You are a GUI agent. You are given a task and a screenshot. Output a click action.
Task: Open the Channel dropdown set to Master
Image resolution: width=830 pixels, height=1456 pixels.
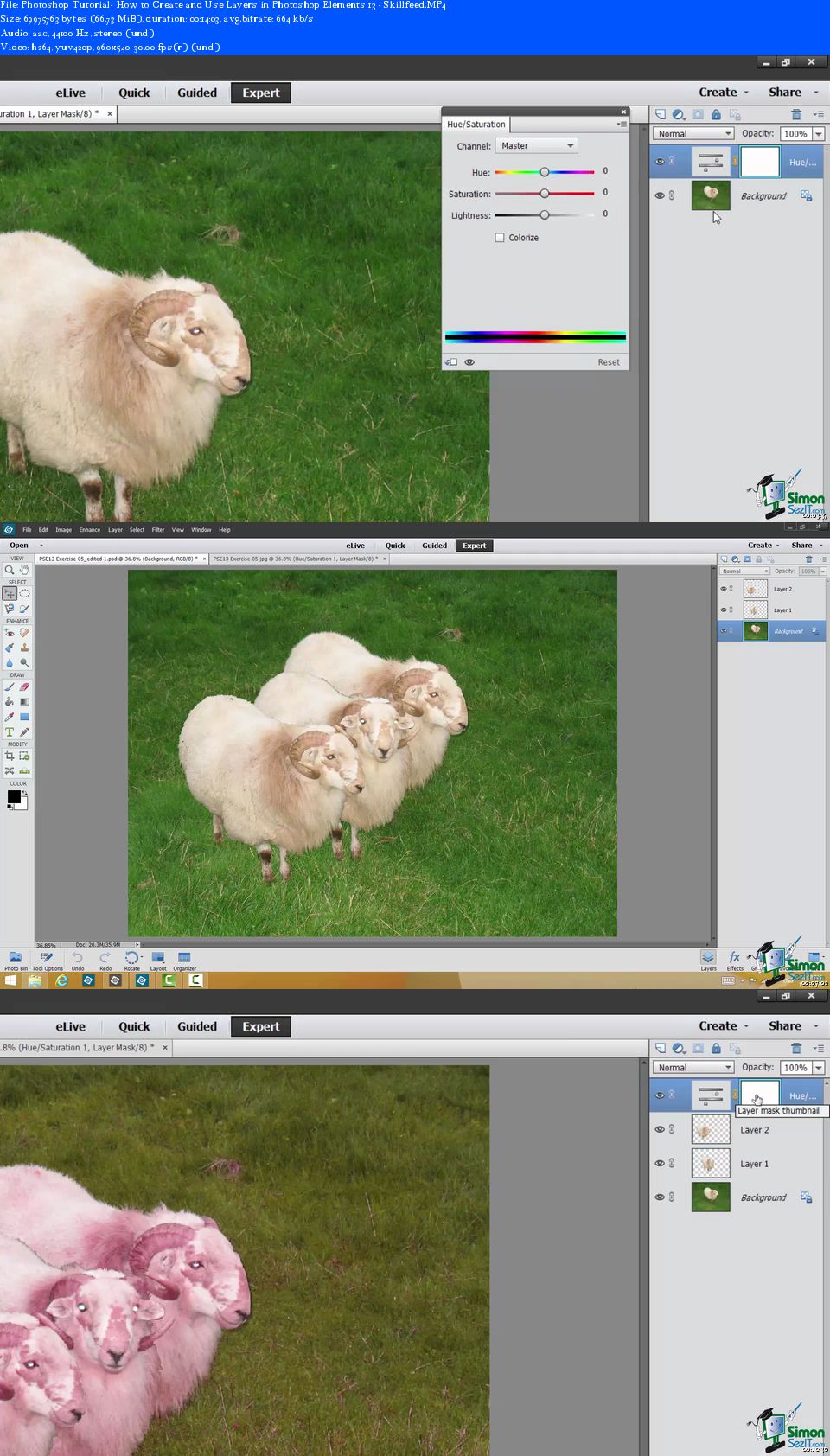click(x=536, y=145)
